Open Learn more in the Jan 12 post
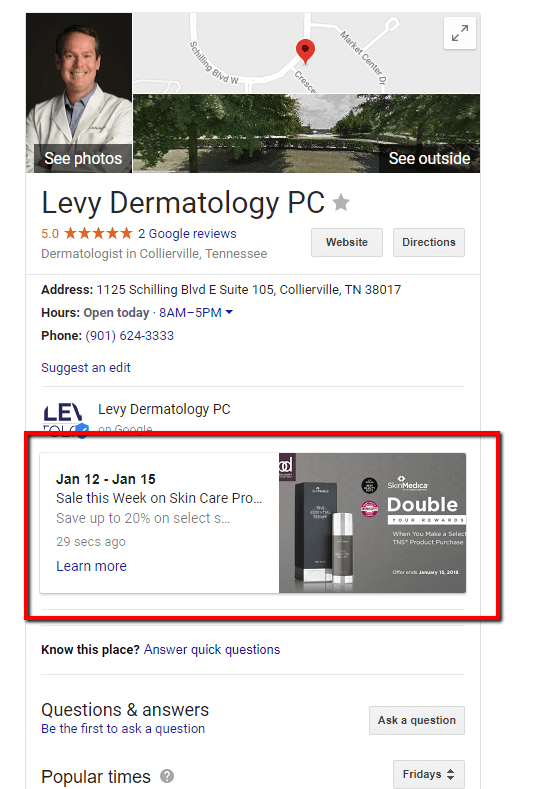The width and height of the screenshot is (536, 789). tap(91, 566)
